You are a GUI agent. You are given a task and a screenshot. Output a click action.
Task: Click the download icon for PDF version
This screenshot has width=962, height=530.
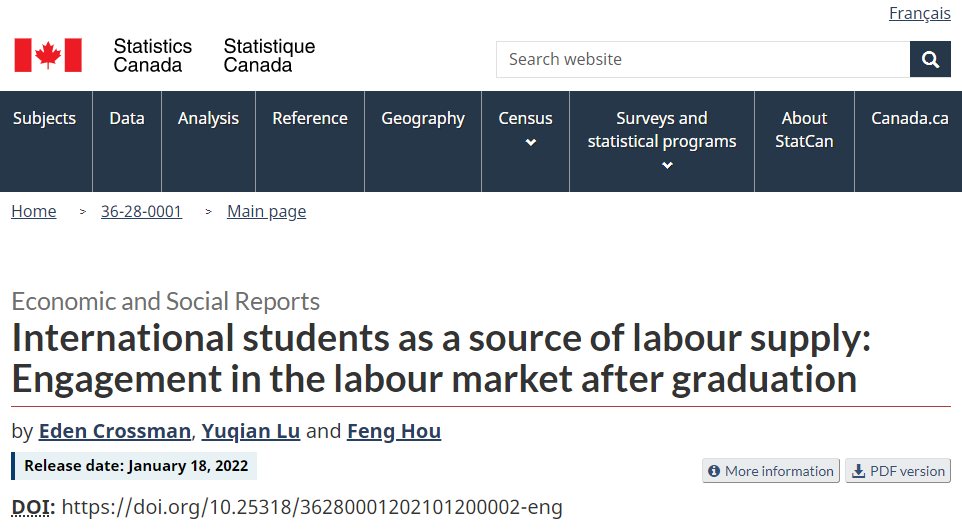tap(858, 471)
